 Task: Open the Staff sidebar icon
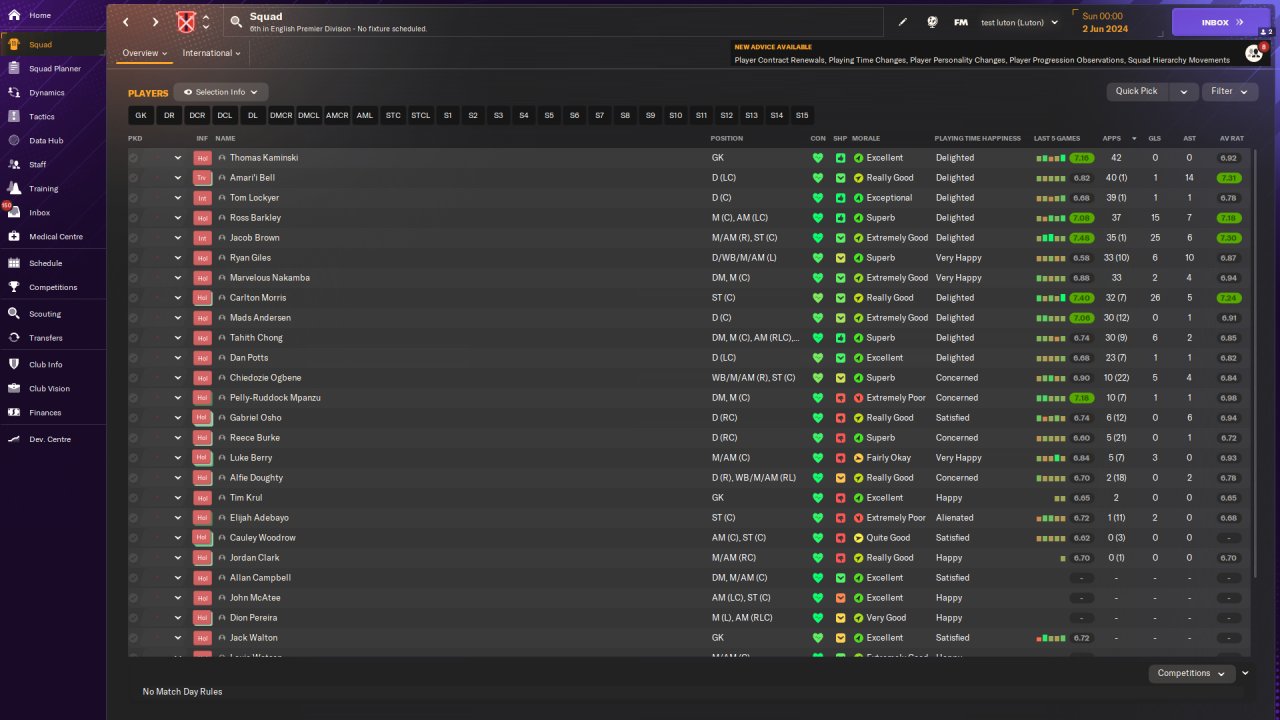(14, 165)
